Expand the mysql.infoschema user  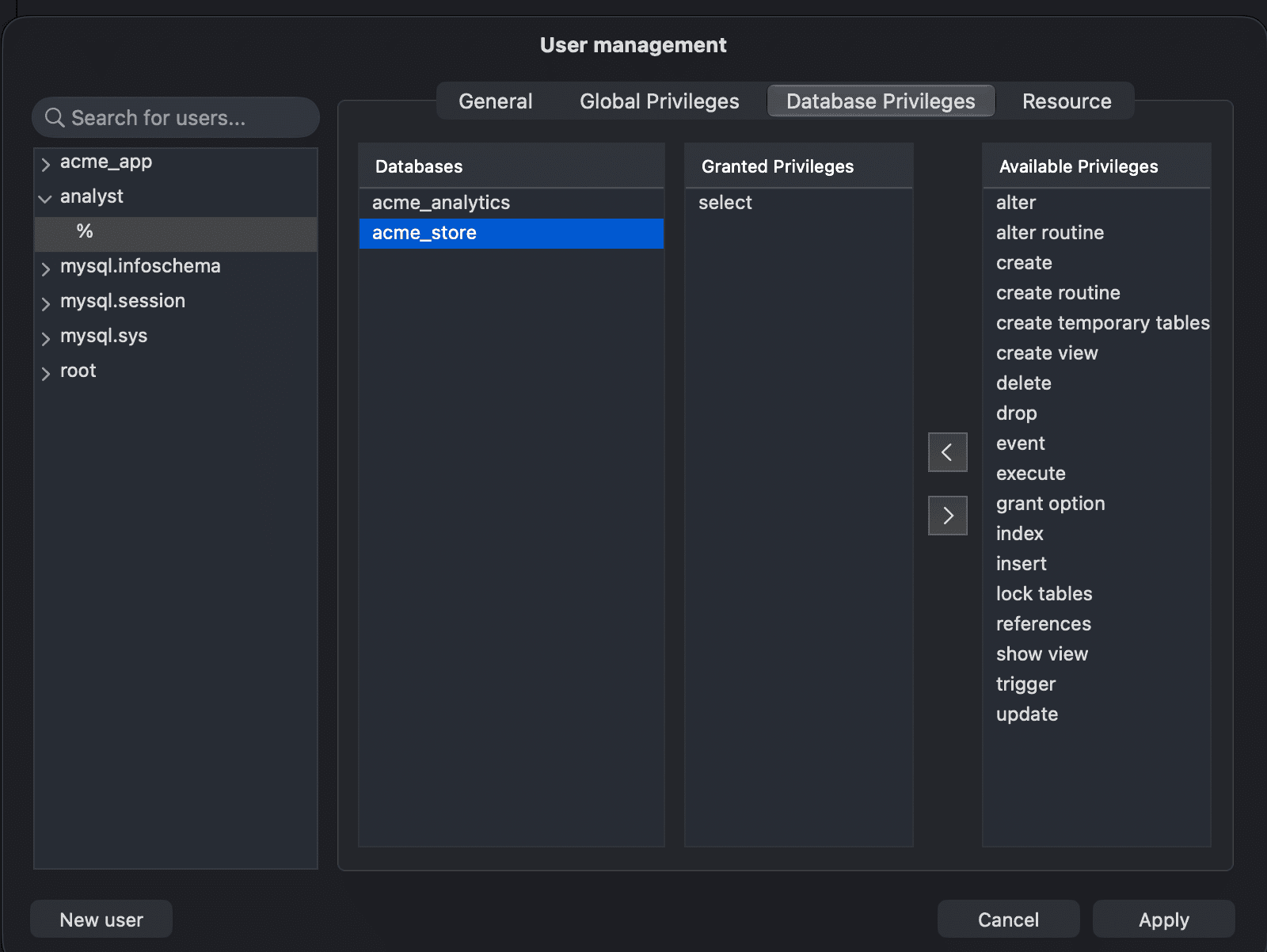[x=46, y=268]
